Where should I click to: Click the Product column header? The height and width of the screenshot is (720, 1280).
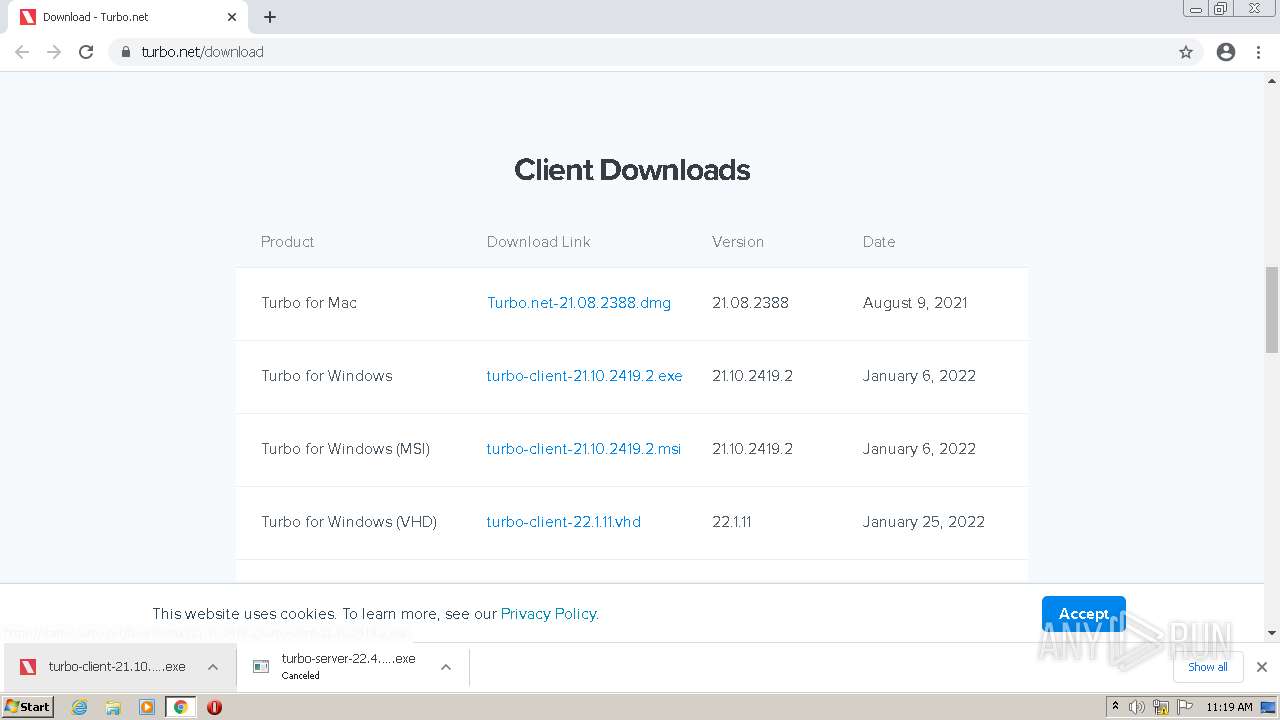click(x=288, y=242)
